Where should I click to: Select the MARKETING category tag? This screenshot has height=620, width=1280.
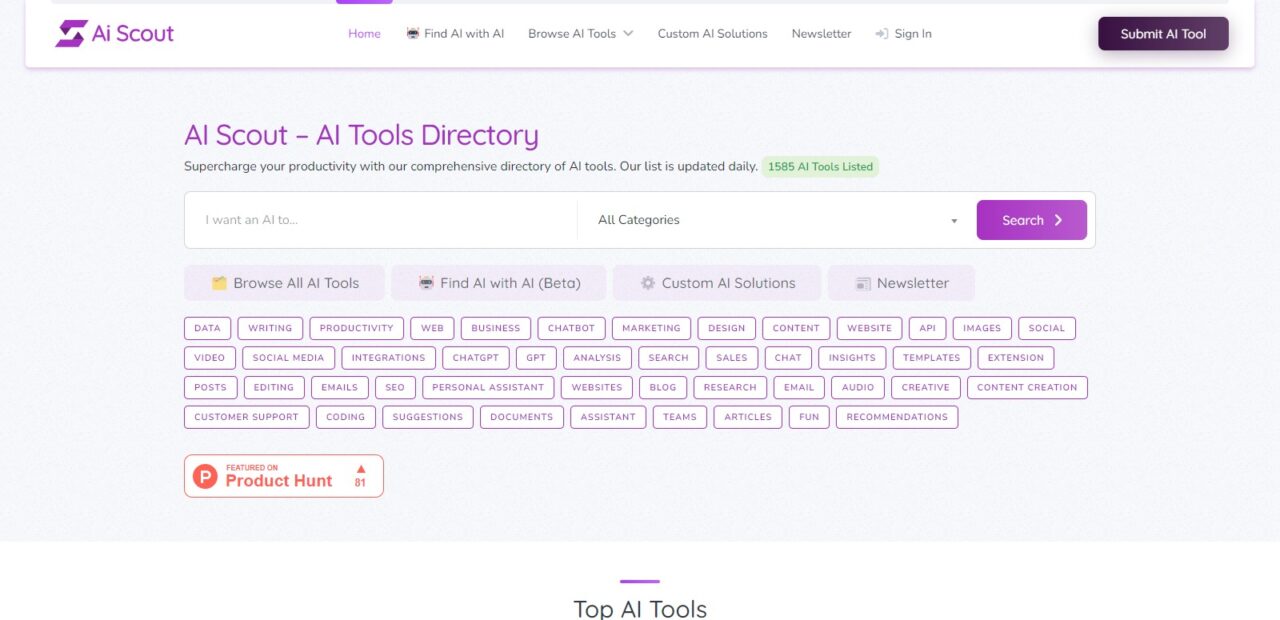pos(651,328)
